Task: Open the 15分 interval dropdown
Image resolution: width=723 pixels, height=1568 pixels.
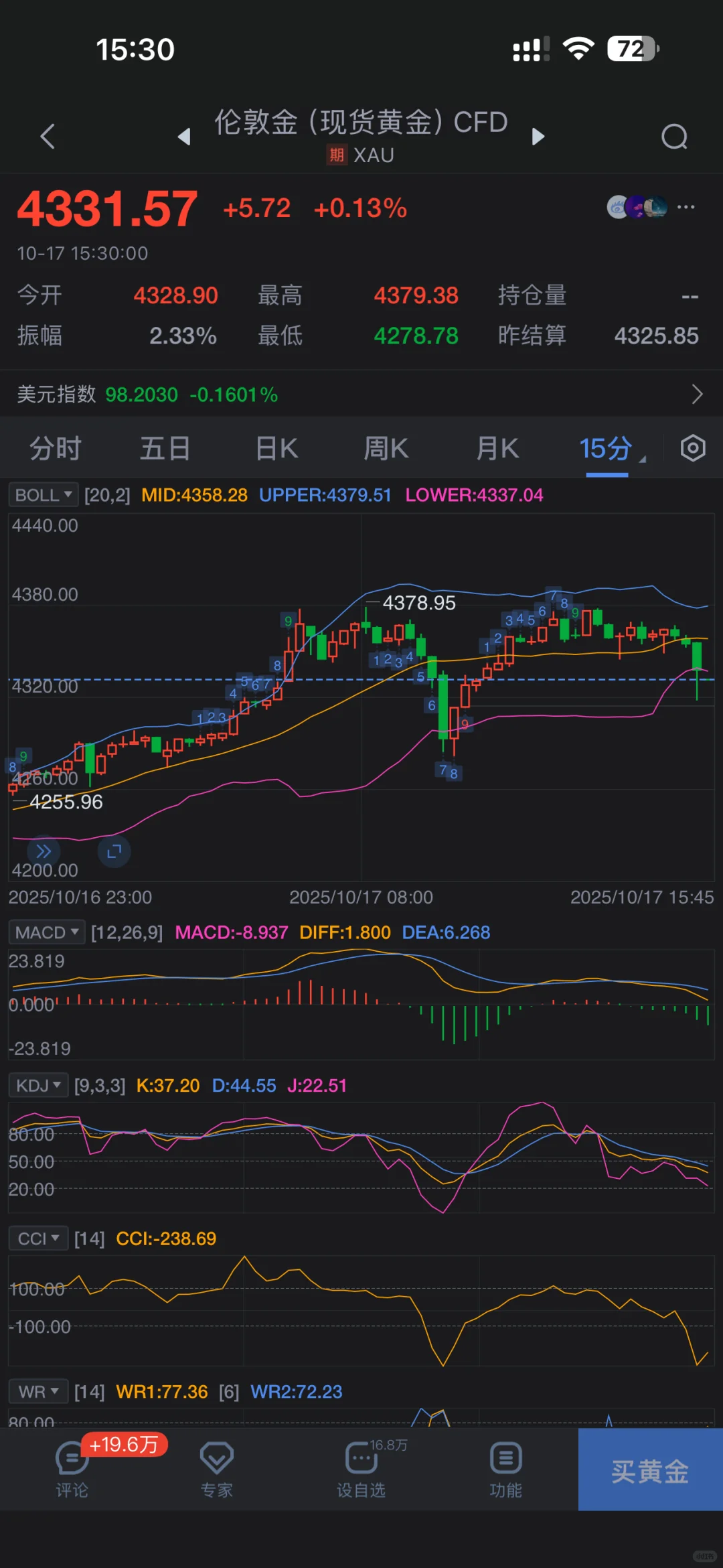Action: tap(611, 448)
